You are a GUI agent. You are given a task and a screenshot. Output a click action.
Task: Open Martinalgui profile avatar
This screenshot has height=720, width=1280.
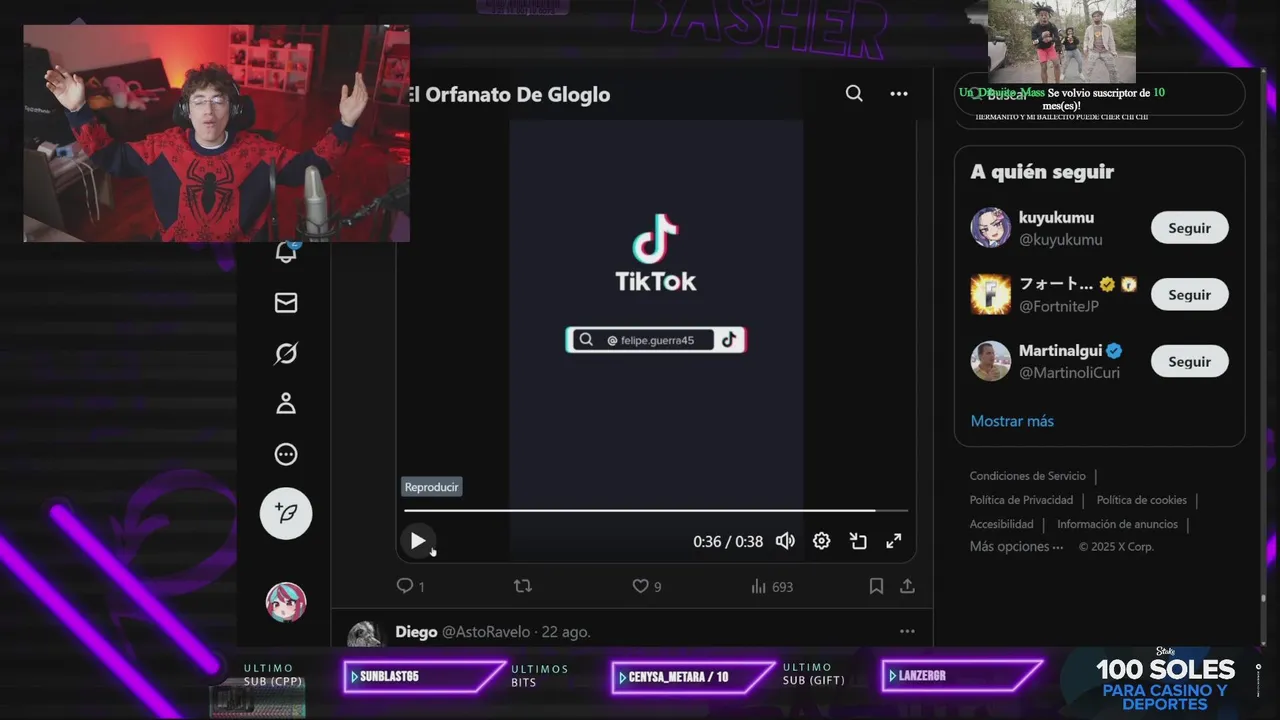(x=990, y=361)
